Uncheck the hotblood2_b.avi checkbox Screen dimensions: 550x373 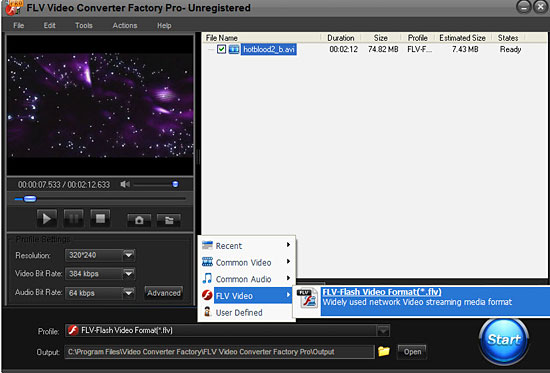(x=221, y=49)
